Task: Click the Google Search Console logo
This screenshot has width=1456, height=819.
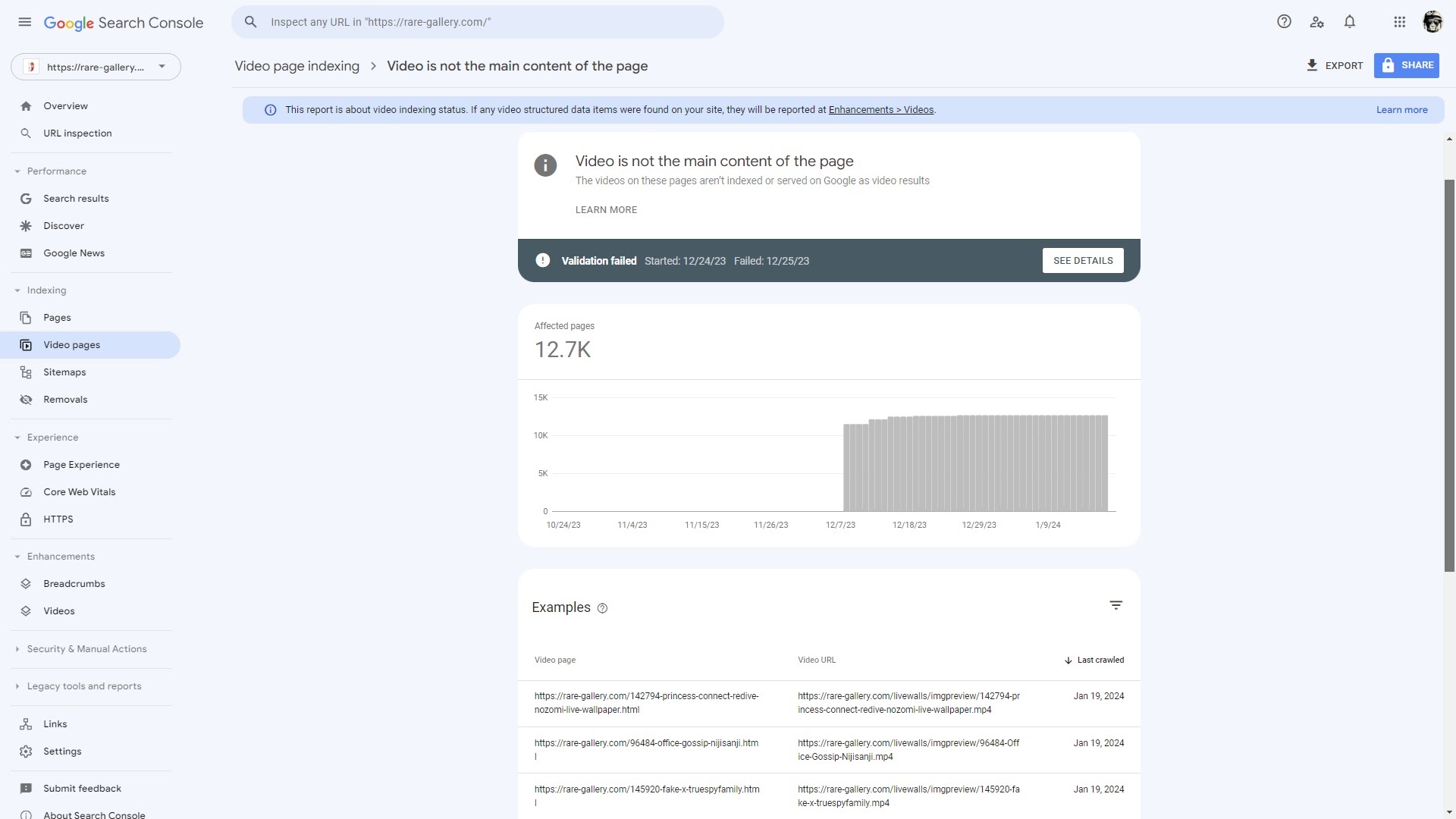Action: point(124,23)
